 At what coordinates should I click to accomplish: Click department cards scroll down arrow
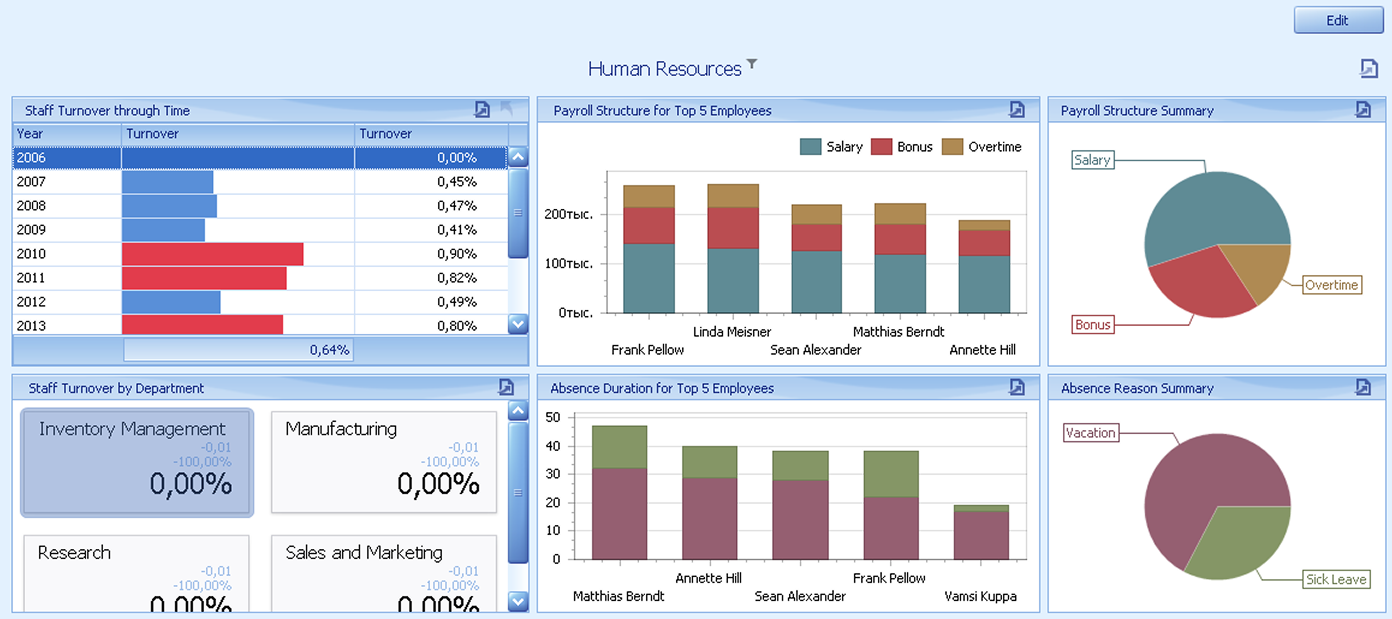click(518, 601)
